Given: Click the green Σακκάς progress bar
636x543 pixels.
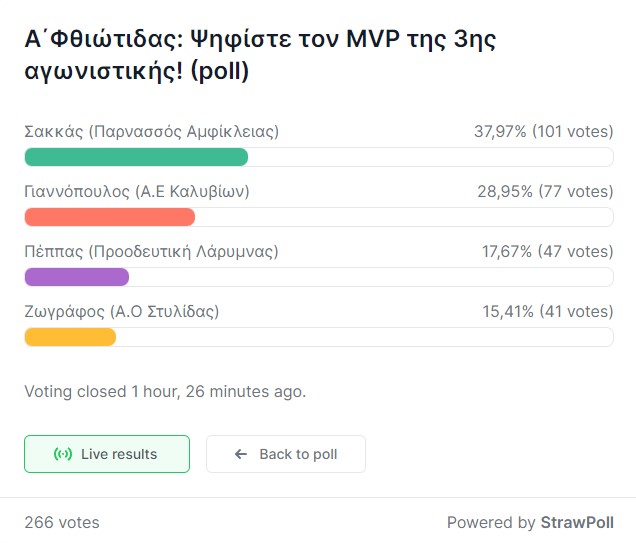Looking at the screenshot, I should click(136, 157).
